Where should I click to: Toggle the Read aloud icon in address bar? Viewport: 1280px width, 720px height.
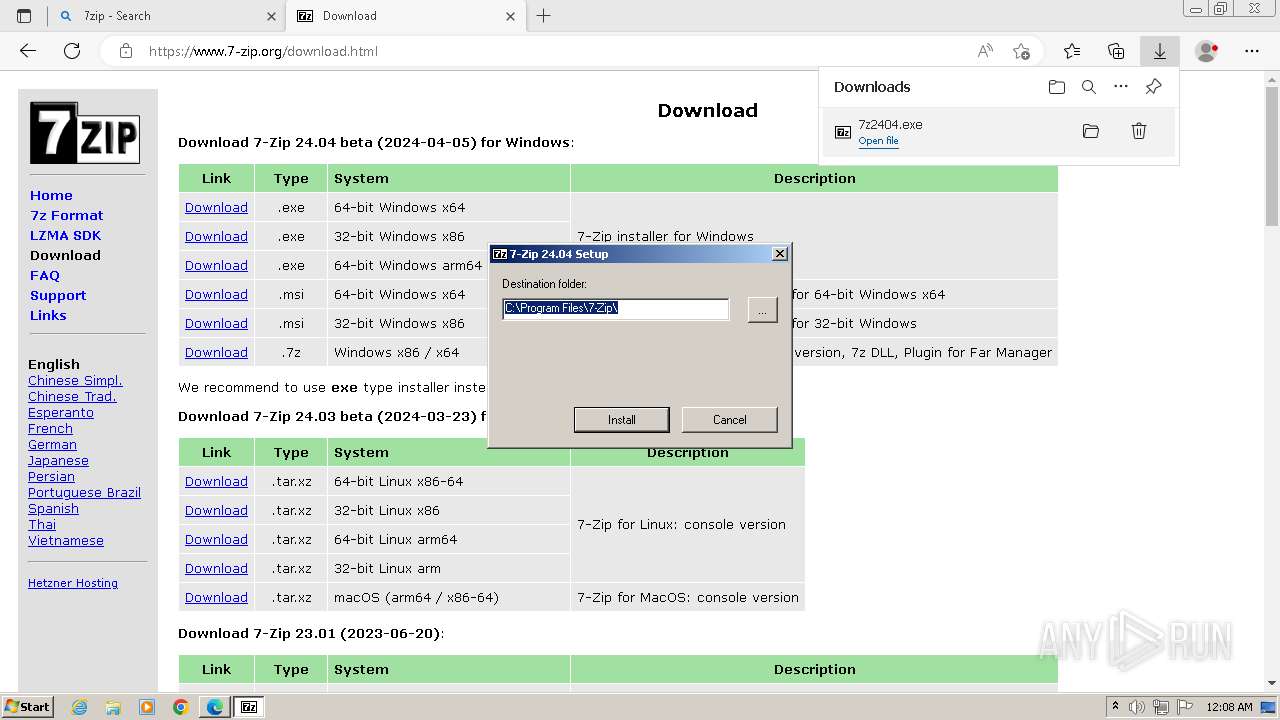point(985,51)
